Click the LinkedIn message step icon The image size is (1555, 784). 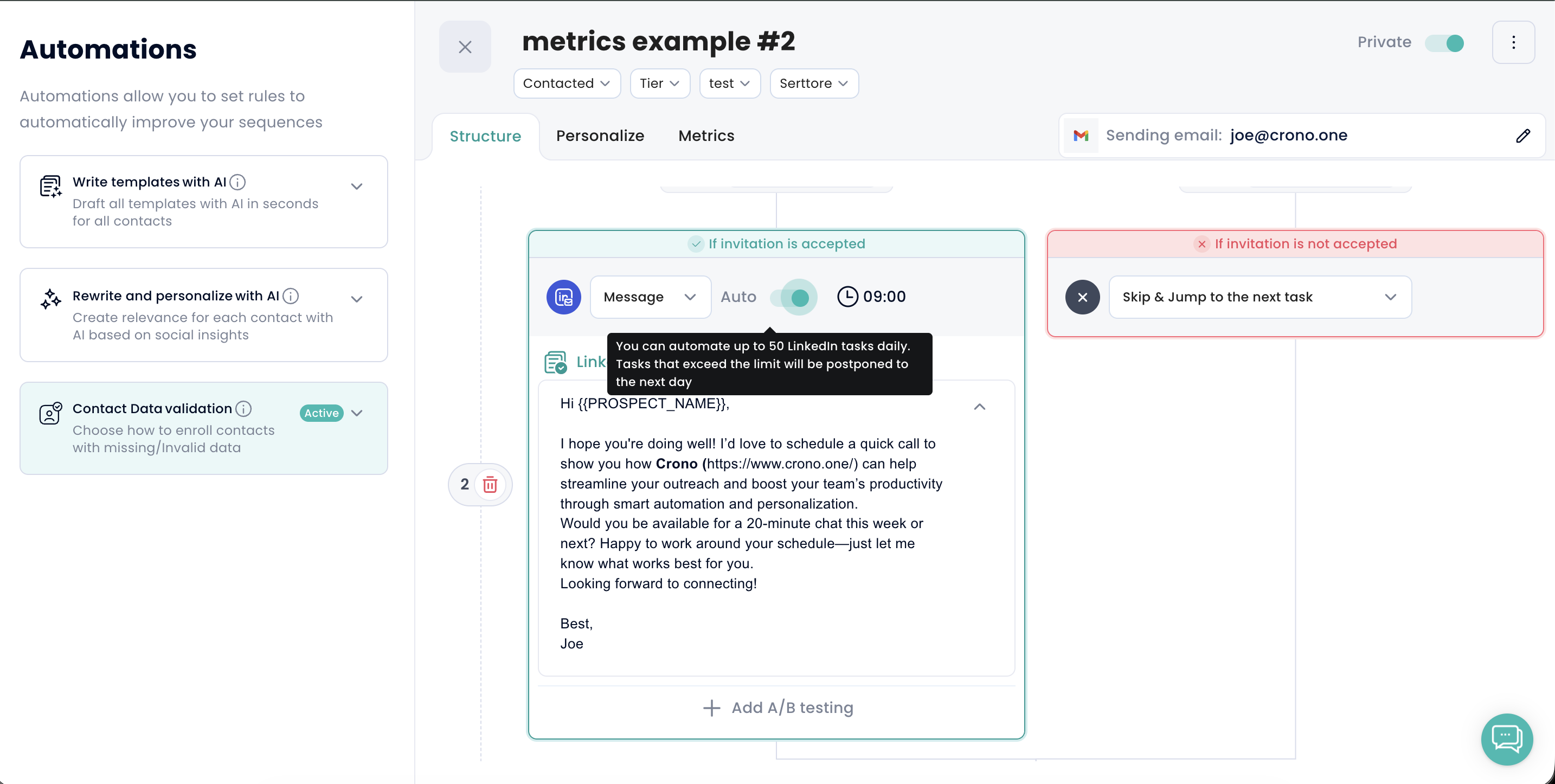click(x=563, y=297)
